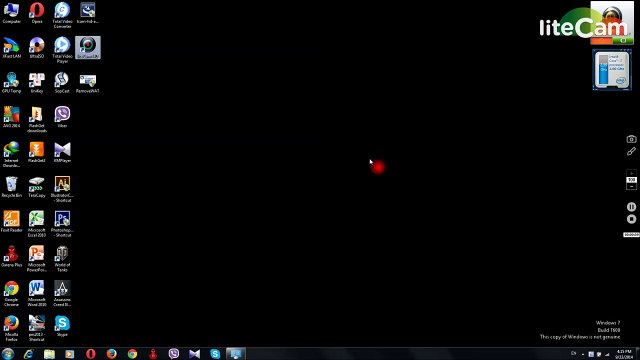Screen dimensions: 640x360
Task: Open KMPlayer from the taskbar
Action: [x=195, y=354]
